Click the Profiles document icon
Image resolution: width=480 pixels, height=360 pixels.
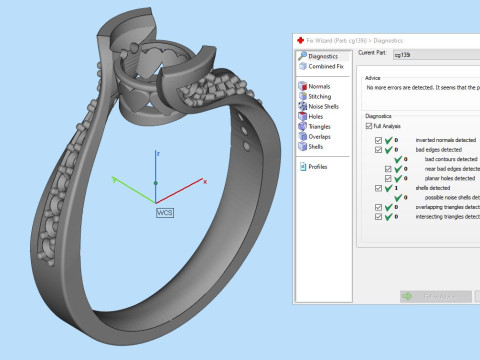click(x=303, y=166)
